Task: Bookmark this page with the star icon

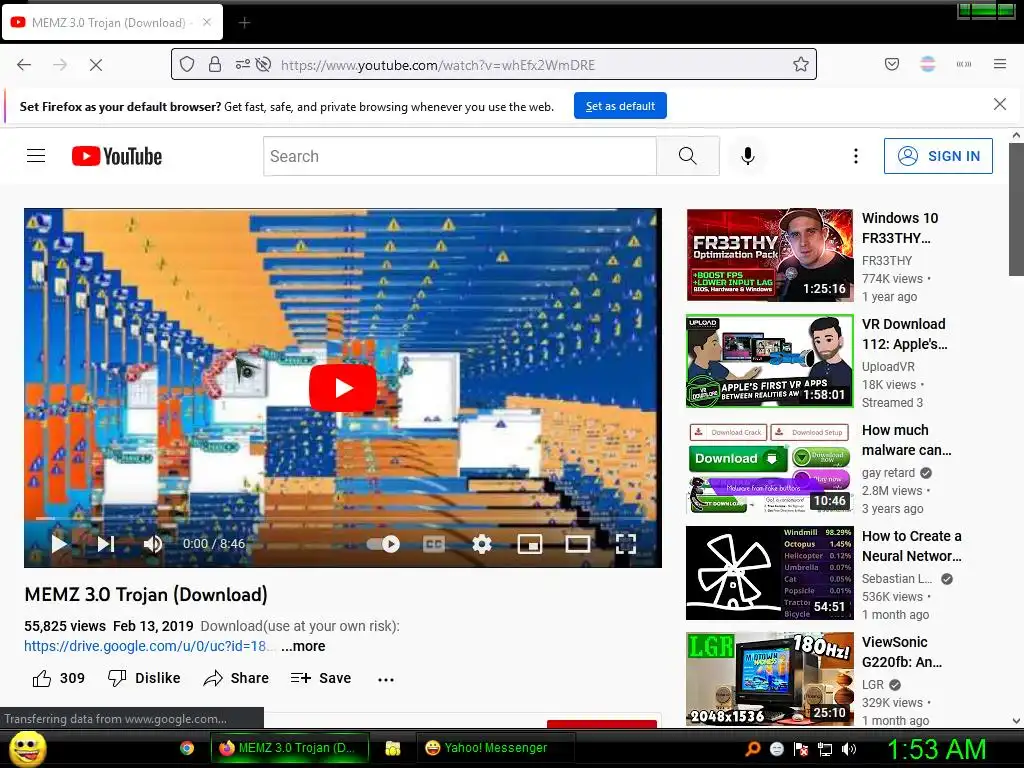Action: (x=801, y=64)
